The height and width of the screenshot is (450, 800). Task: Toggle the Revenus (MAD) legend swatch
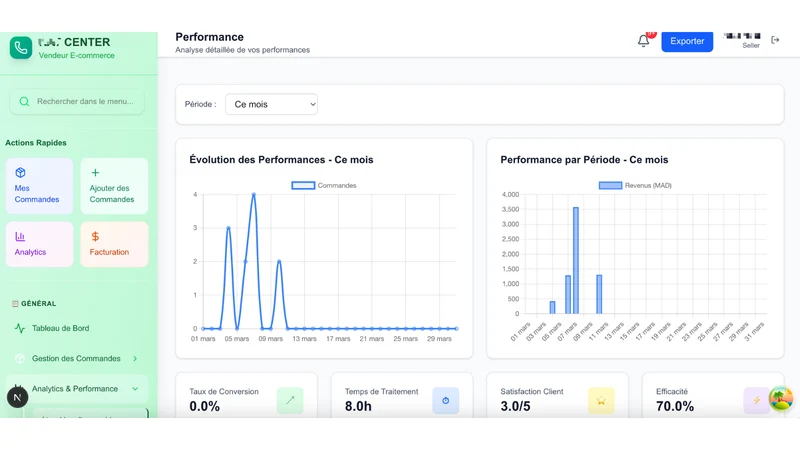coord(610,186)
